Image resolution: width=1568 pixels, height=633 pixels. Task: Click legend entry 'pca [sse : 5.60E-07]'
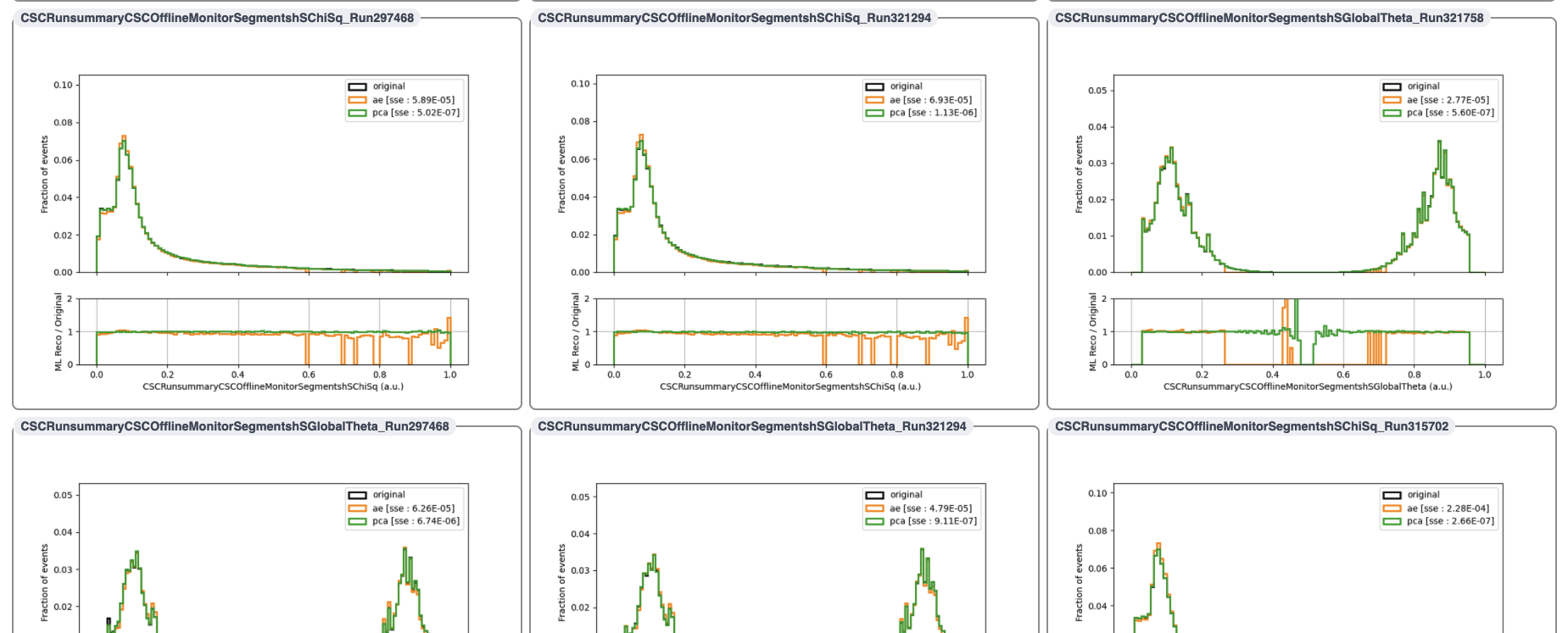point(1450,113)
